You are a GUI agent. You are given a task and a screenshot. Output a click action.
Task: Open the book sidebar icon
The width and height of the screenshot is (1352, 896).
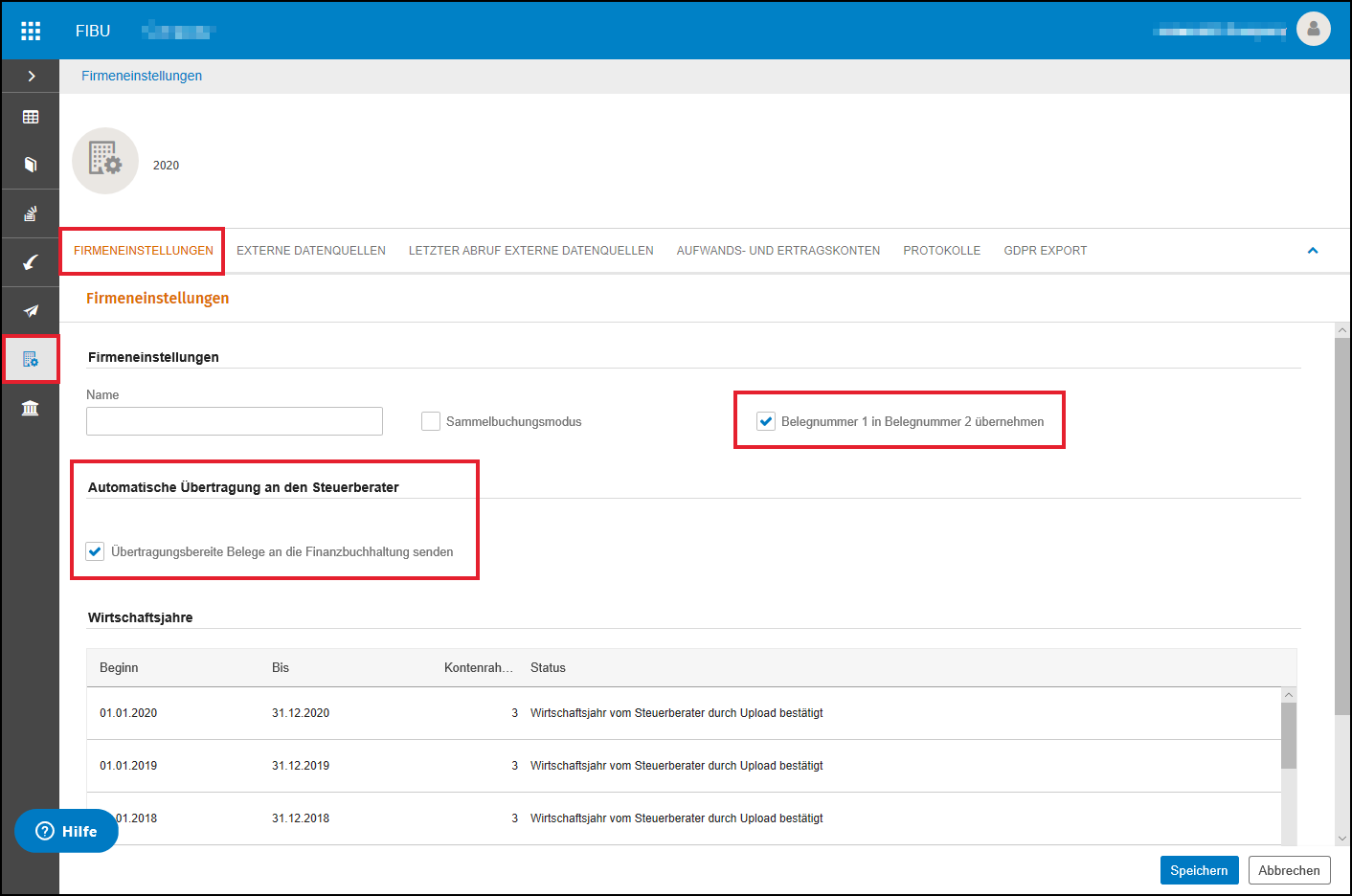[x=31, y=165]
